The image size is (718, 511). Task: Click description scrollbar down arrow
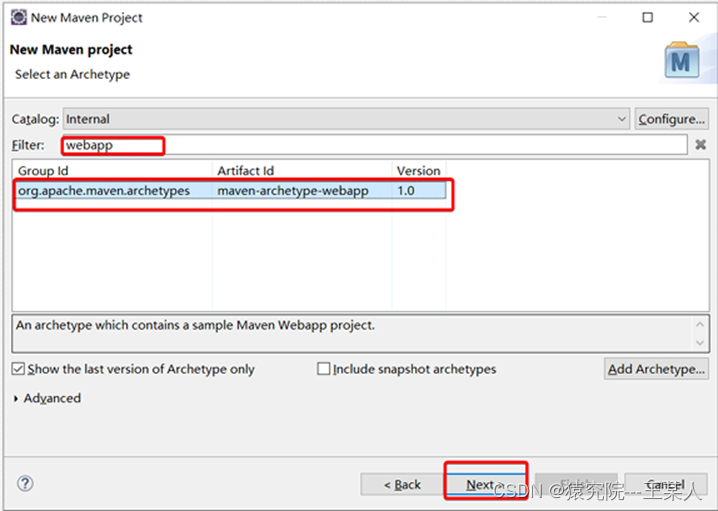(700, 342)
